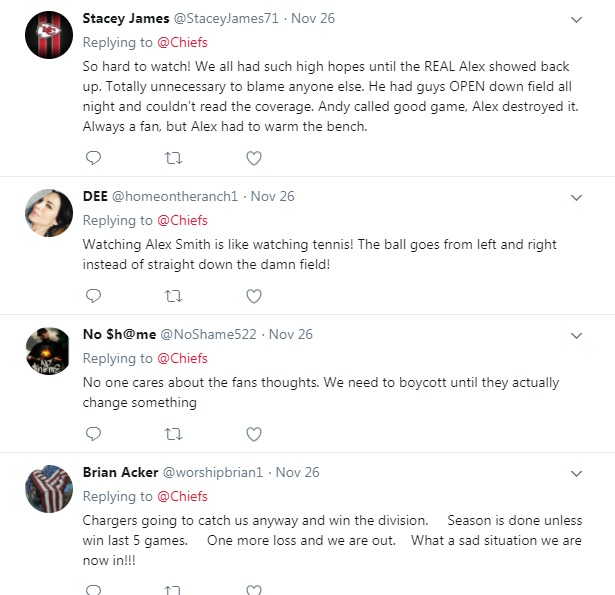Click Brian Acker's flag avatar
The width and height of the screenshot is (615, 595).
click(x=47, y=488)
